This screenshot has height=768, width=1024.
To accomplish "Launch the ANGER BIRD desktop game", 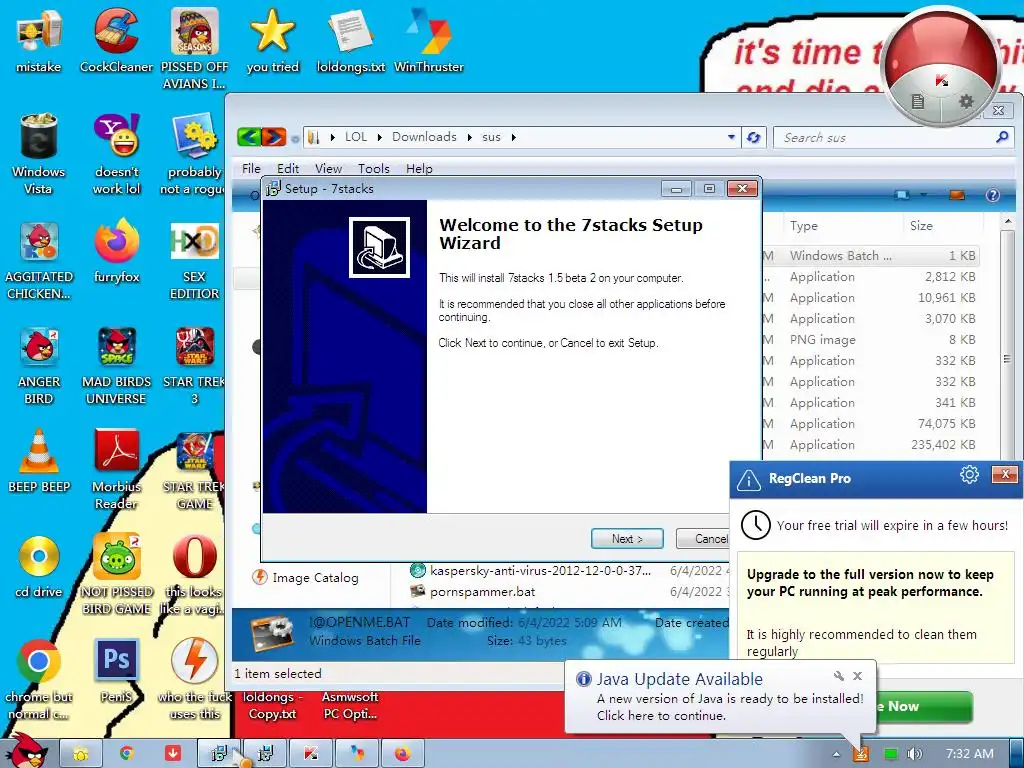I will click(x=39, y=364).
